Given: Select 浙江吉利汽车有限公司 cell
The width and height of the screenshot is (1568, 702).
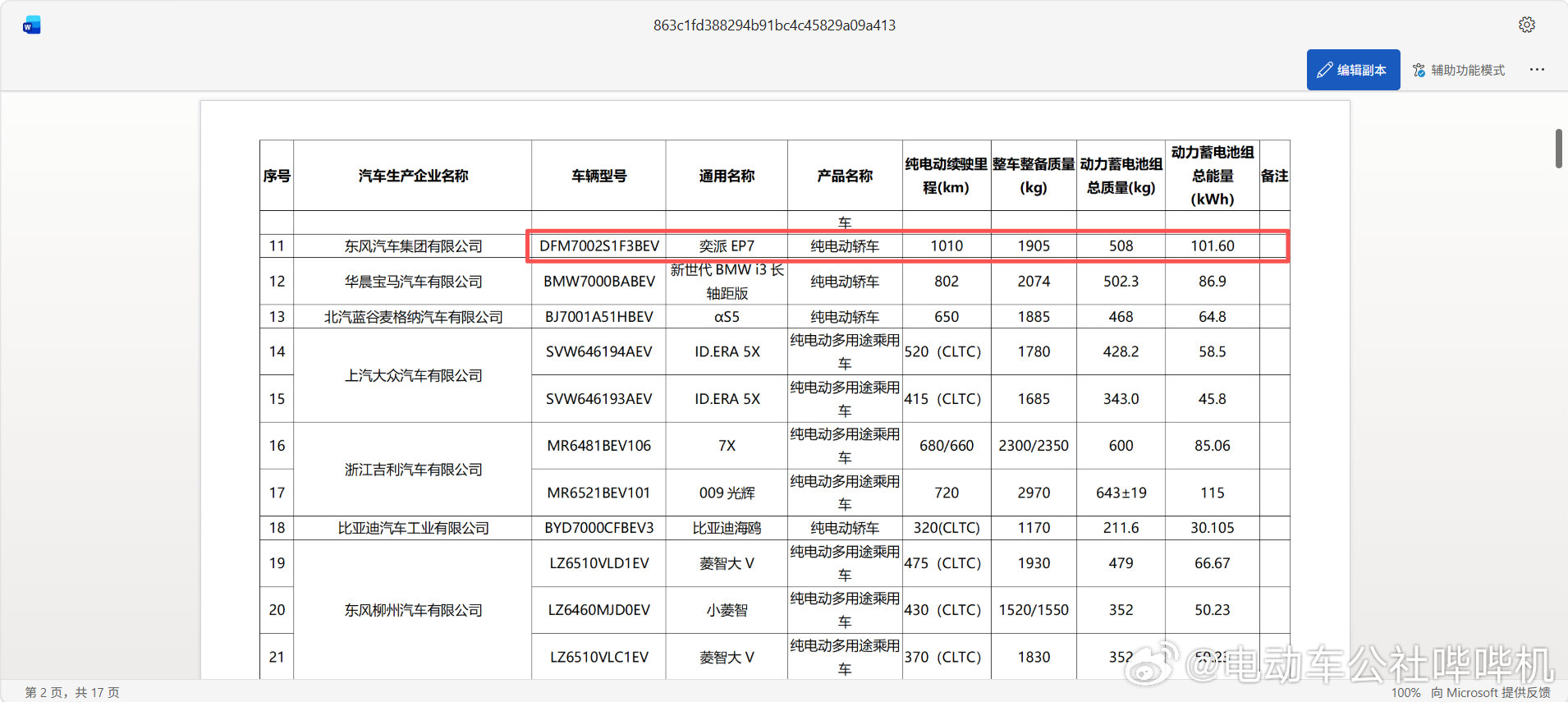Looking at the screenshot, I should click(413, 469).
